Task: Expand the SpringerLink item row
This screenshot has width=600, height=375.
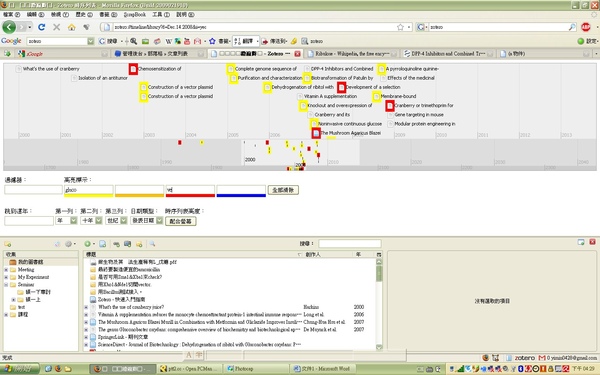Action: point(86,337)
